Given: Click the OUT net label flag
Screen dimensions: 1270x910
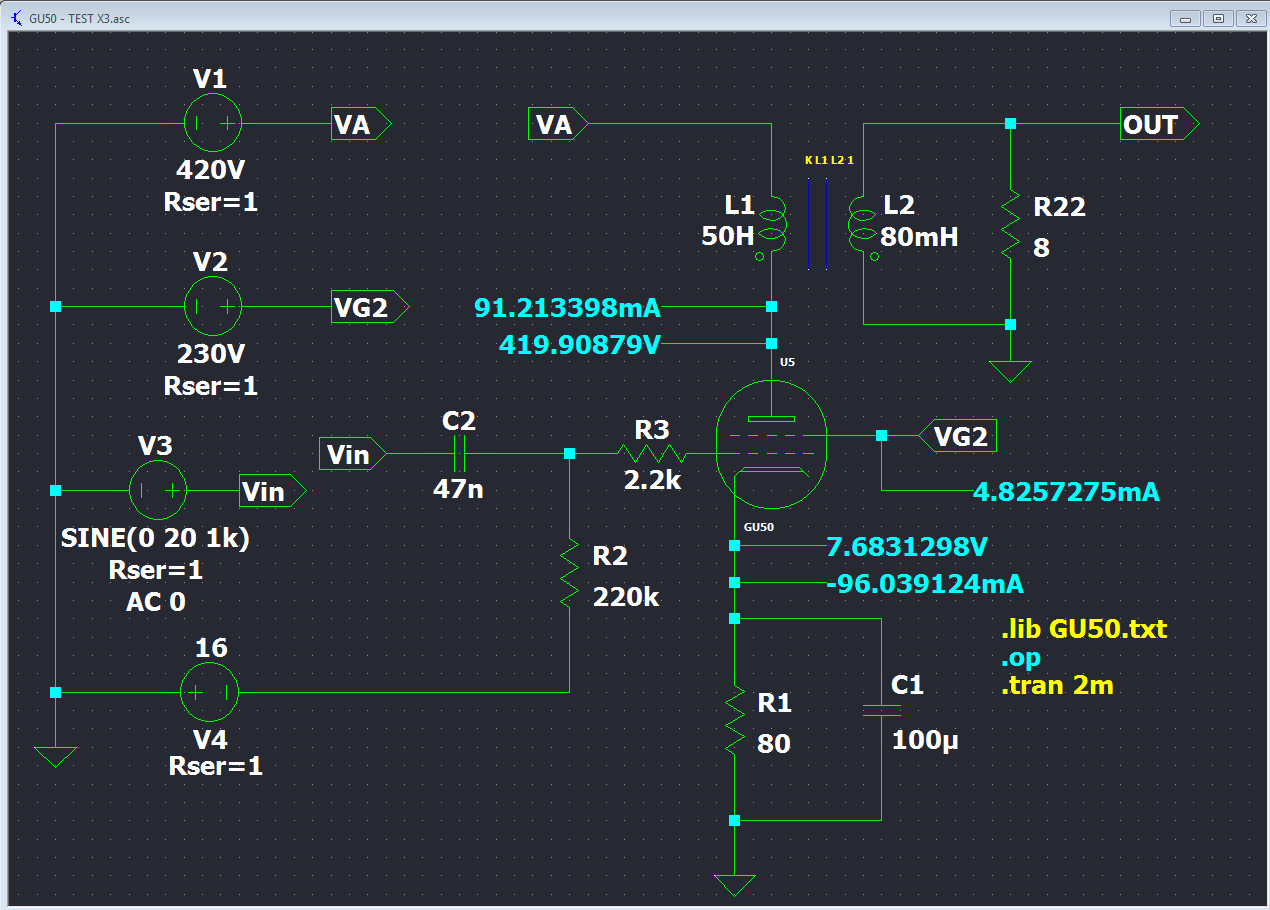Looking at the screenshot, I should 1155,124.
